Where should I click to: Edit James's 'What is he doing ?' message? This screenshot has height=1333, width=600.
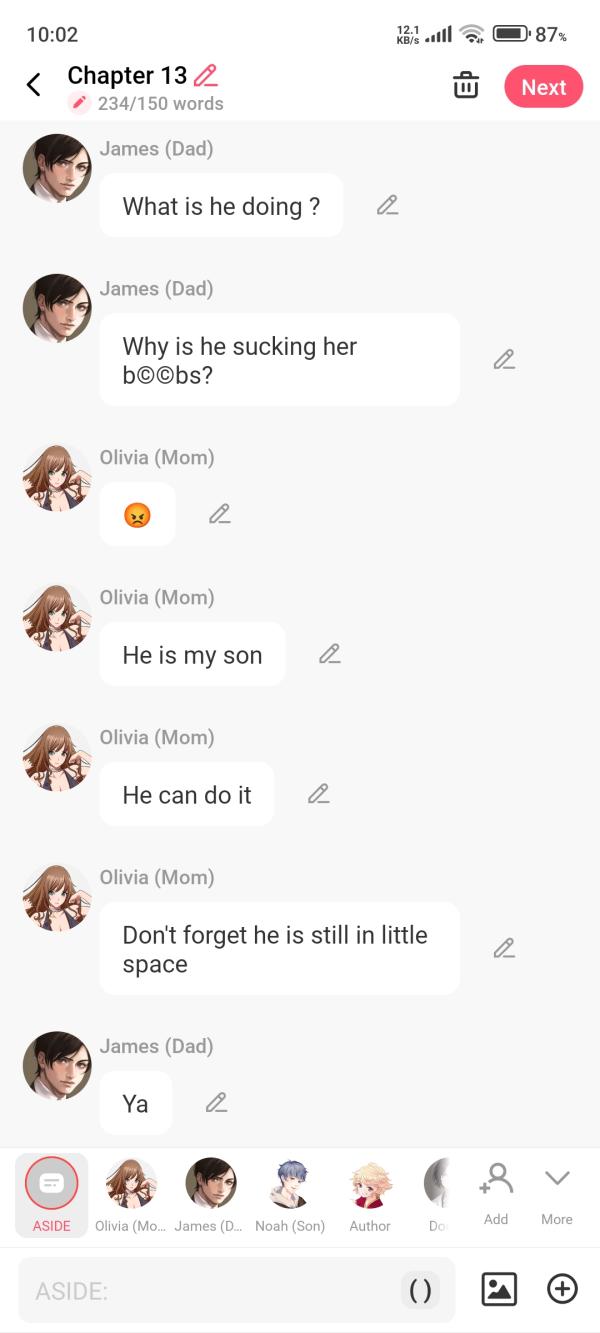pos(388,204)
